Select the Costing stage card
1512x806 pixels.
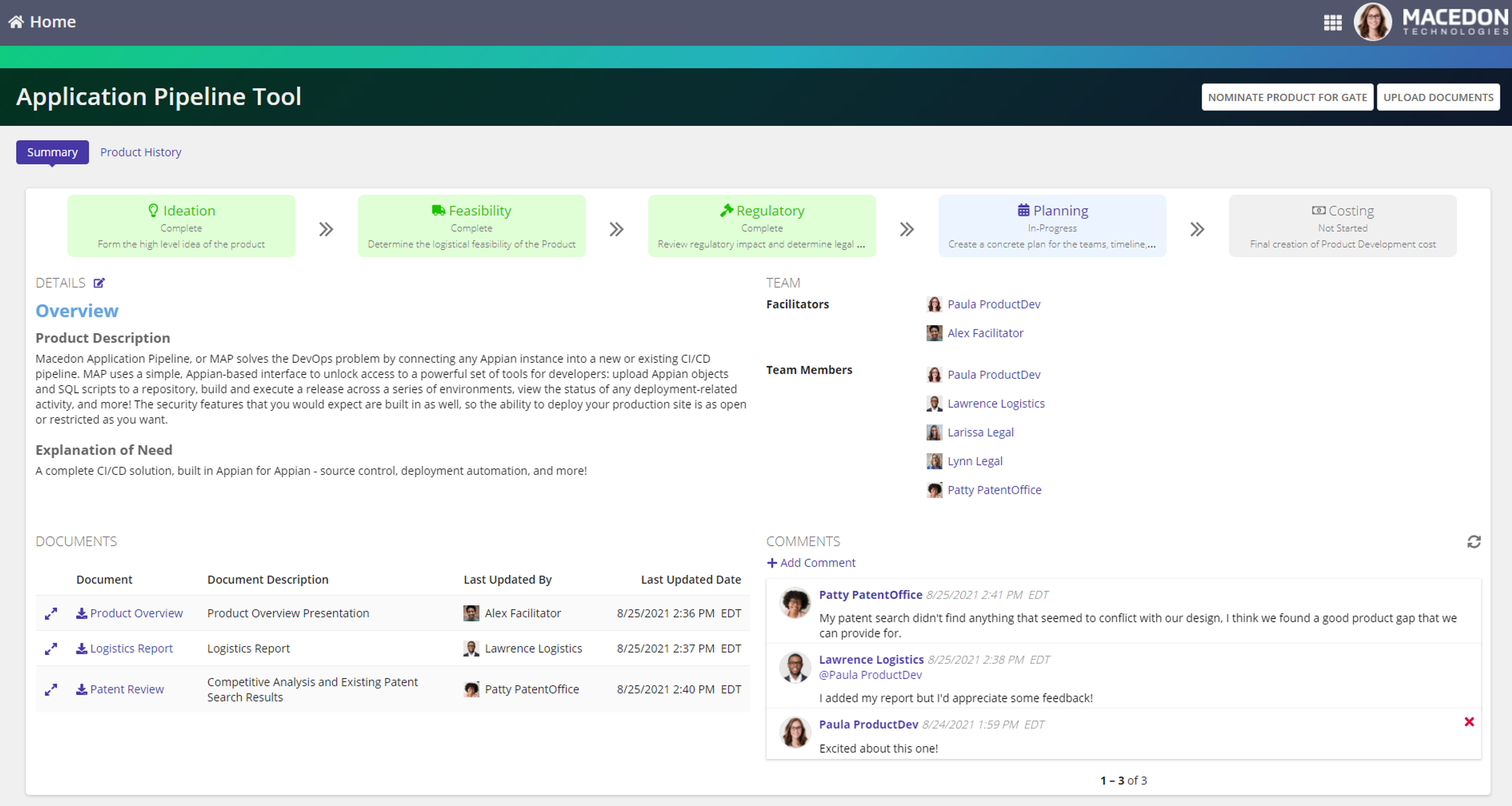click(x=1342, y=226)
